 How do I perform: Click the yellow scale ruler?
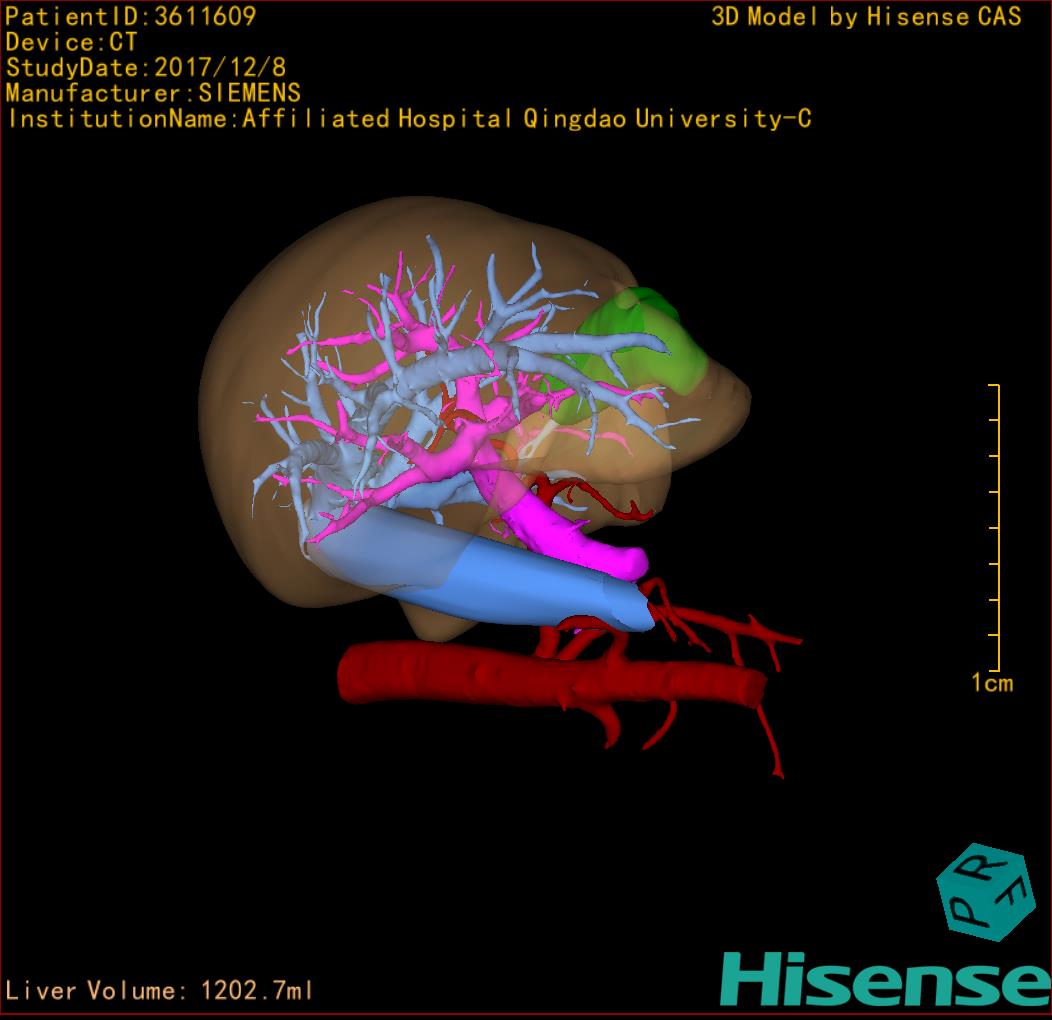pyautogui.click(x=995, y=527)
